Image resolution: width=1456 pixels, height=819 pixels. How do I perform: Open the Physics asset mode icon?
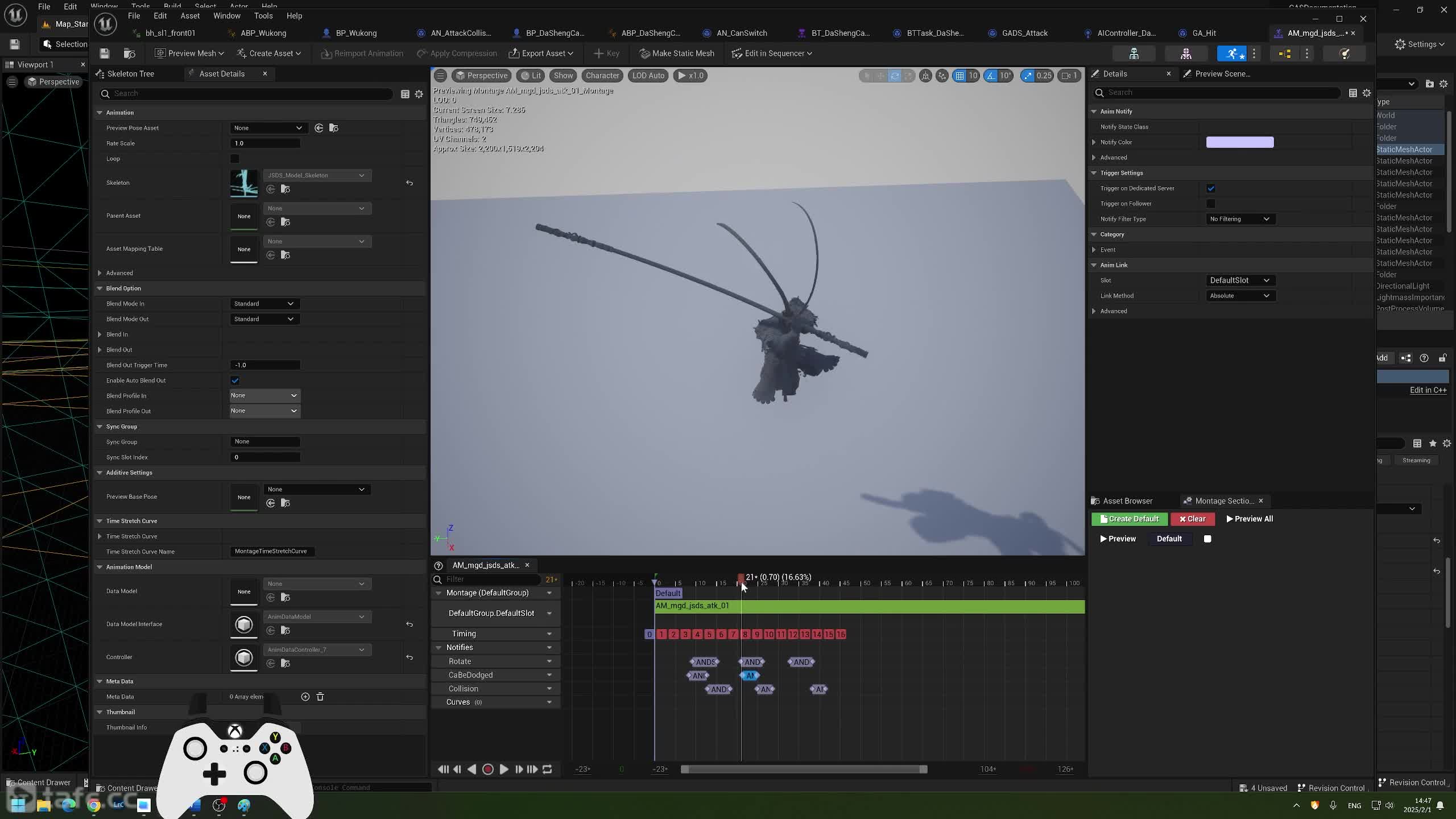pyautogui.click(x=1345, y=53)
